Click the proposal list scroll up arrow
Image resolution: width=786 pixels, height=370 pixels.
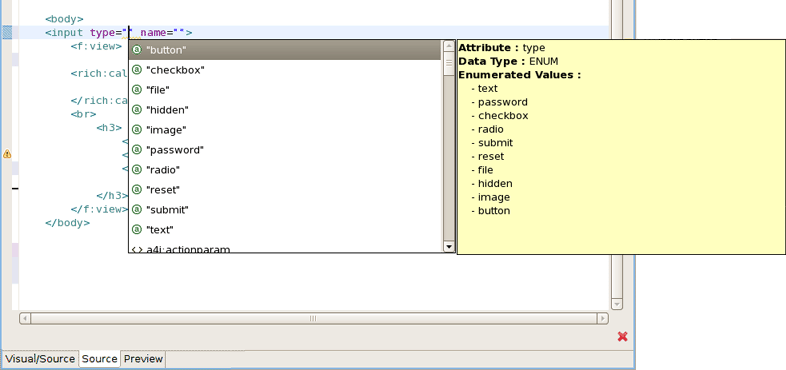[x=449, y=46]
